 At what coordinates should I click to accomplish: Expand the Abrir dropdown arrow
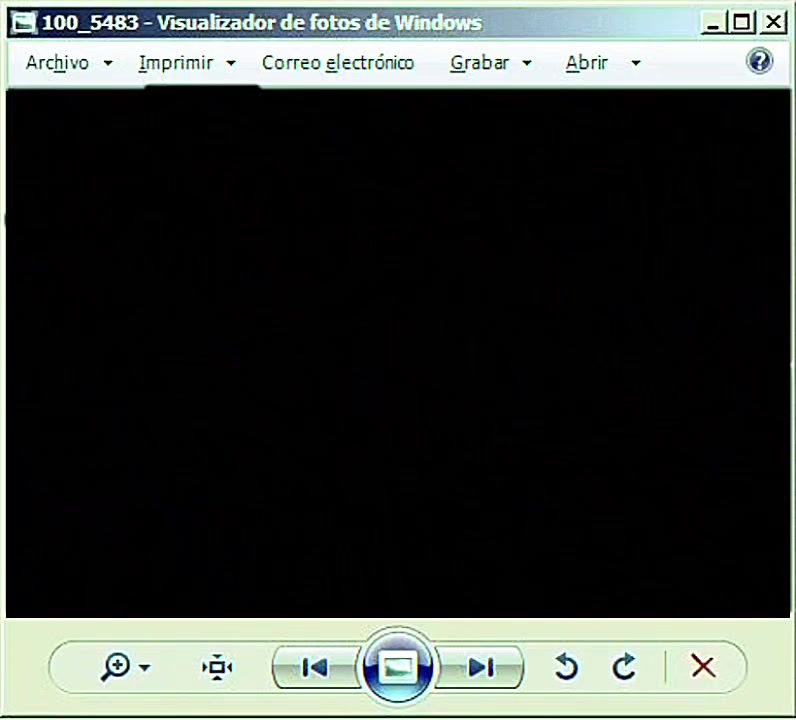click(636, 63)
